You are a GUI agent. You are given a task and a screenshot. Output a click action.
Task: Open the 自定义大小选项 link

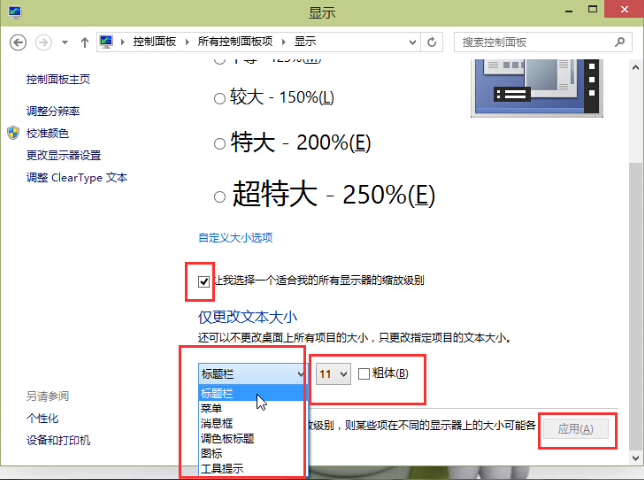pos(235,238)
